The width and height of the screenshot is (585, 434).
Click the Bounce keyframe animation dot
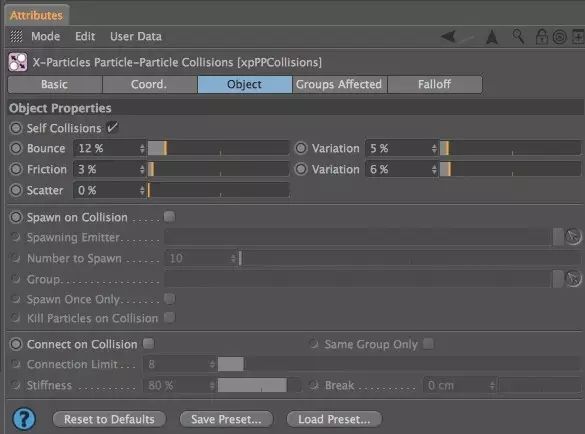coord(16,148)
